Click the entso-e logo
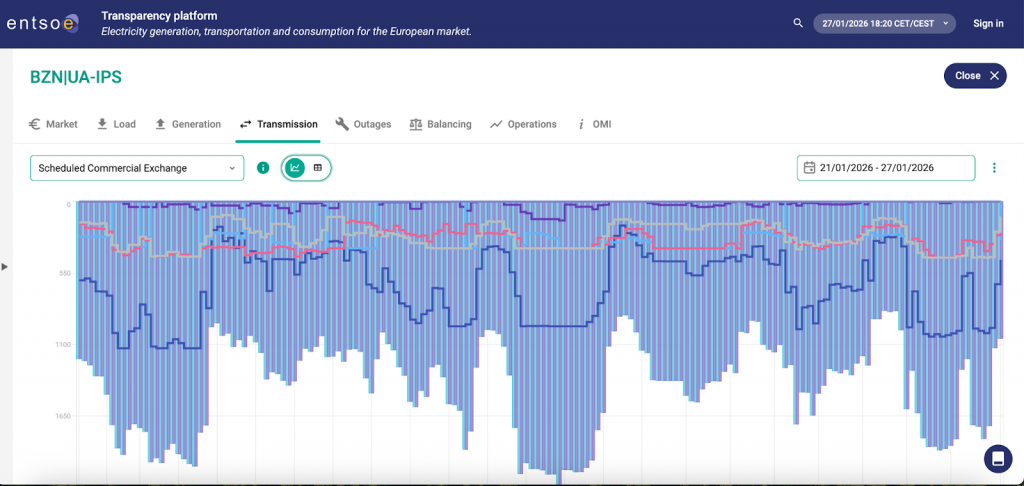1024x486 pixels. tap(42, 23)
